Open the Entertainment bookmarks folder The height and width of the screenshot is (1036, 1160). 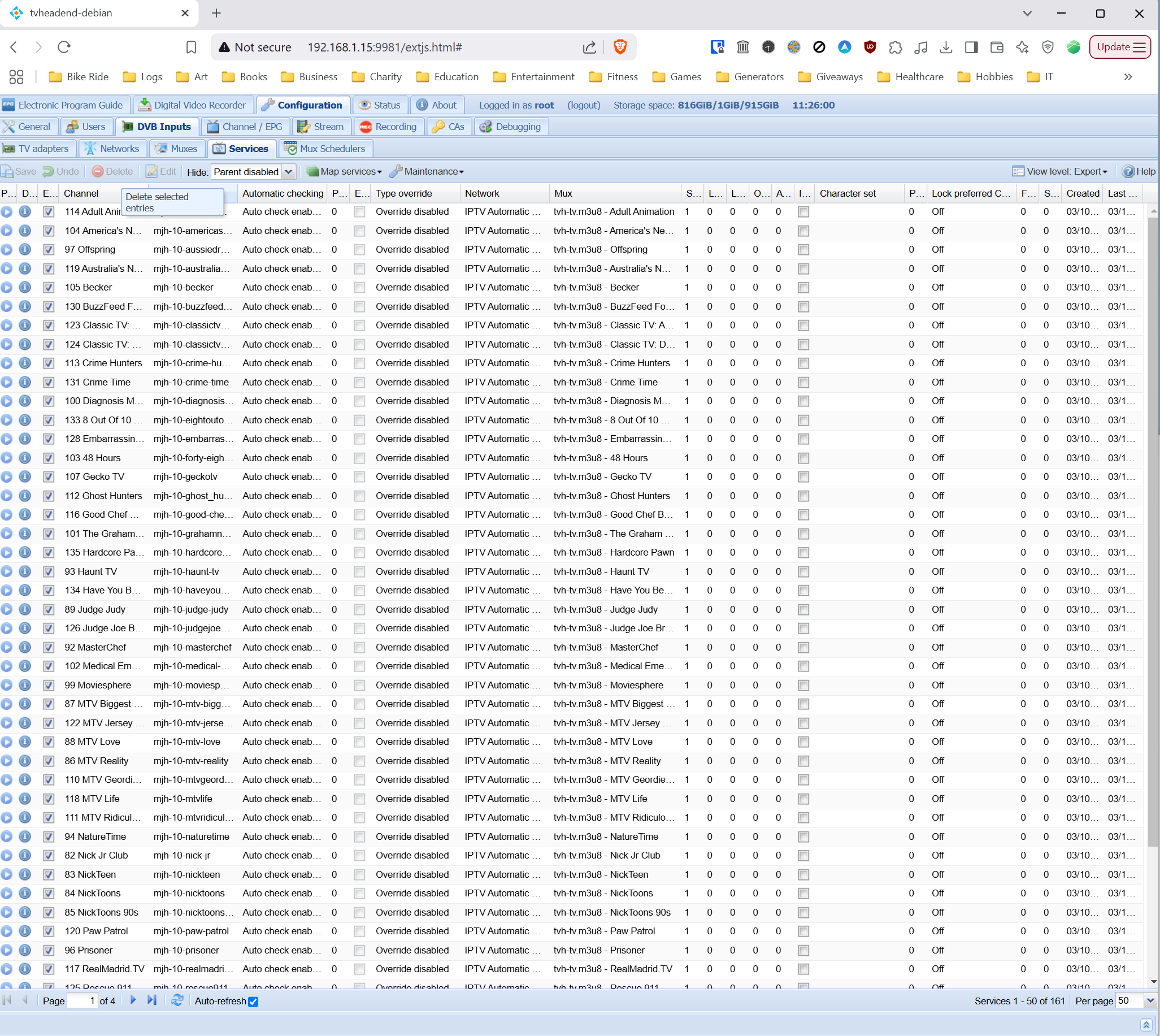[x=534, y=77]
